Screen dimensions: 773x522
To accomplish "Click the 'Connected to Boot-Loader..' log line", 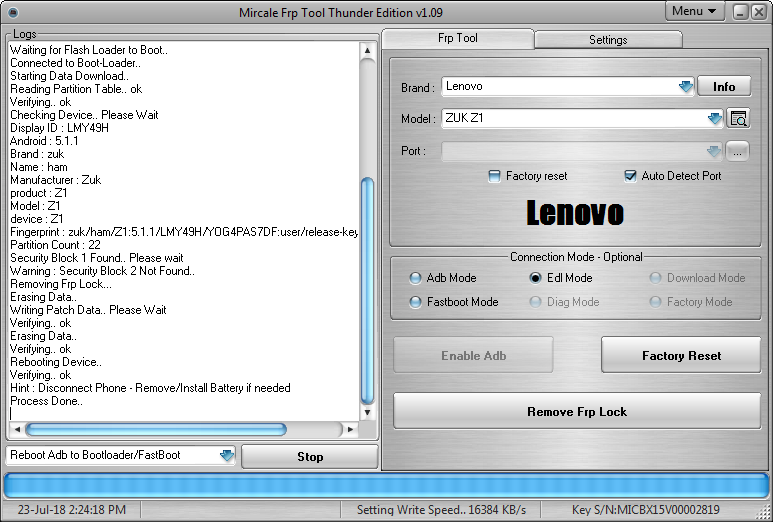I will click(75, 63).
